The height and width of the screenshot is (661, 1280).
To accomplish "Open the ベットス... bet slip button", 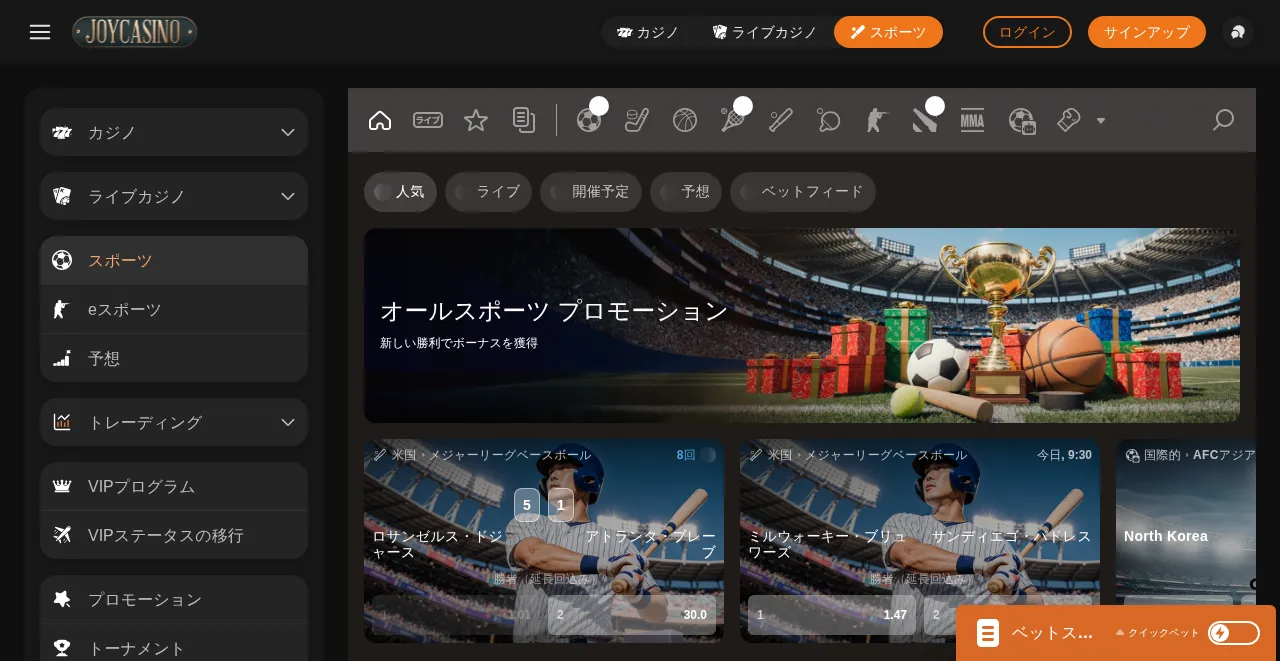I will tap(1034, 633).
